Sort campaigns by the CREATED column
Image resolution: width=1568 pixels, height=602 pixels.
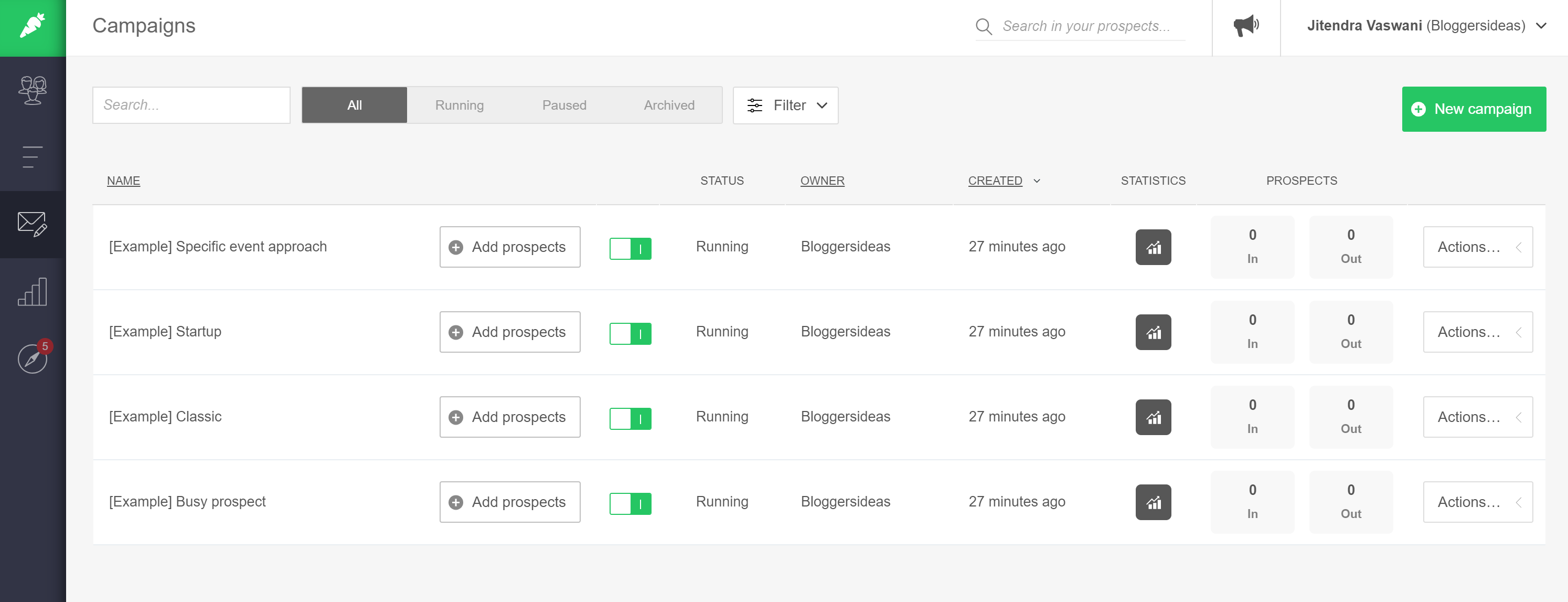995,180
